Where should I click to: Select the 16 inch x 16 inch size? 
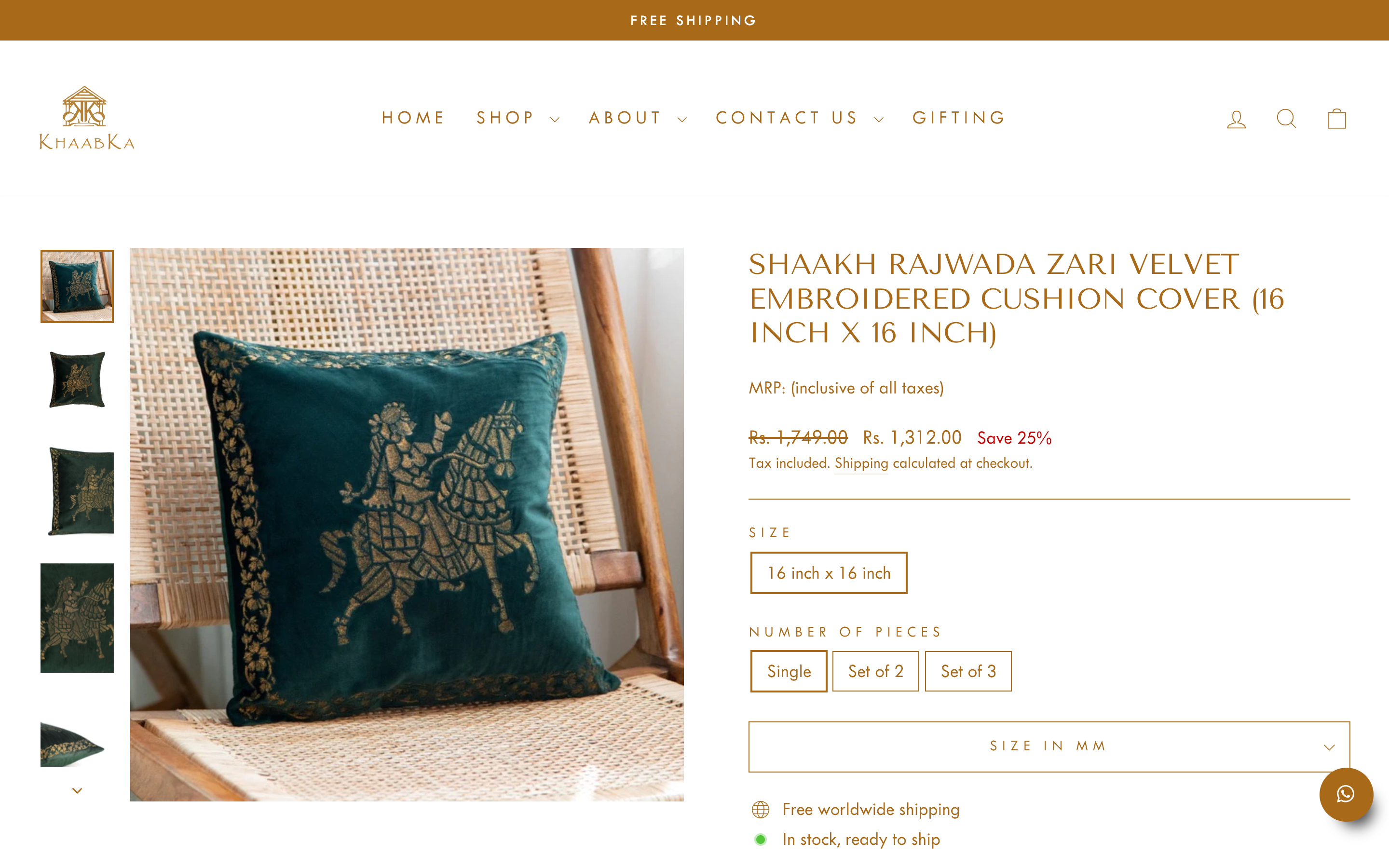point(828,573)
